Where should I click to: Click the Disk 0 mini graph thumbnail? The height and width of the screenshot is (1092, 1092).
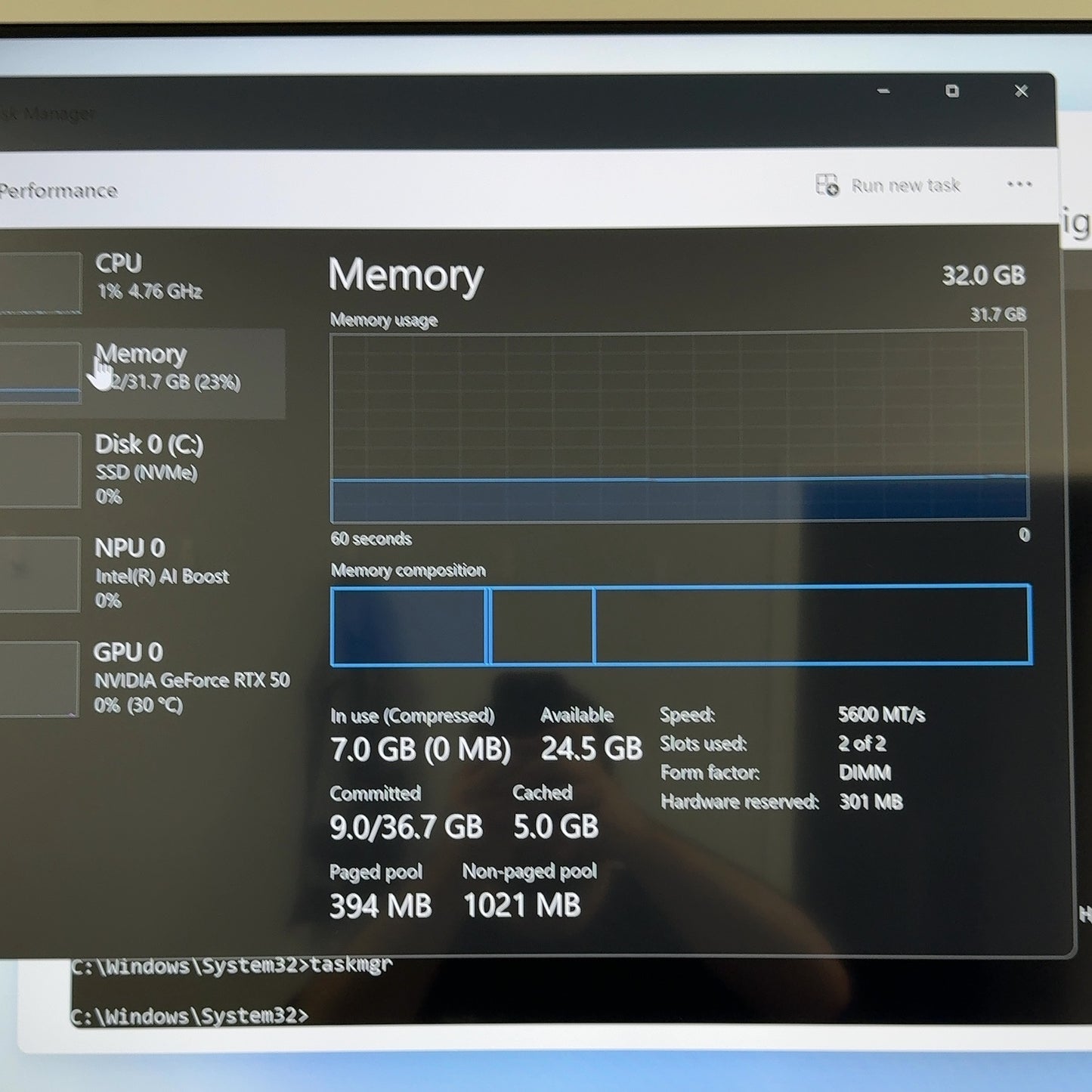(40, 470)
